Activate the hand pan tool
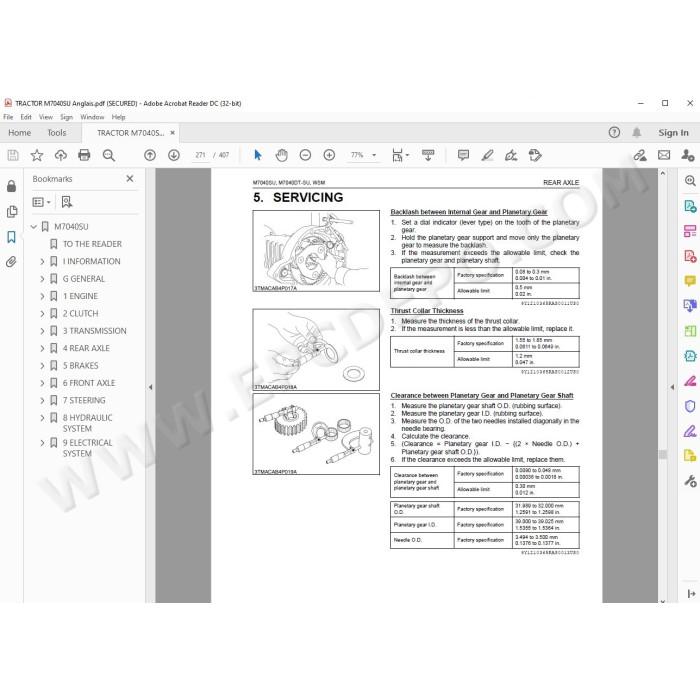 [x=282, y=155]
